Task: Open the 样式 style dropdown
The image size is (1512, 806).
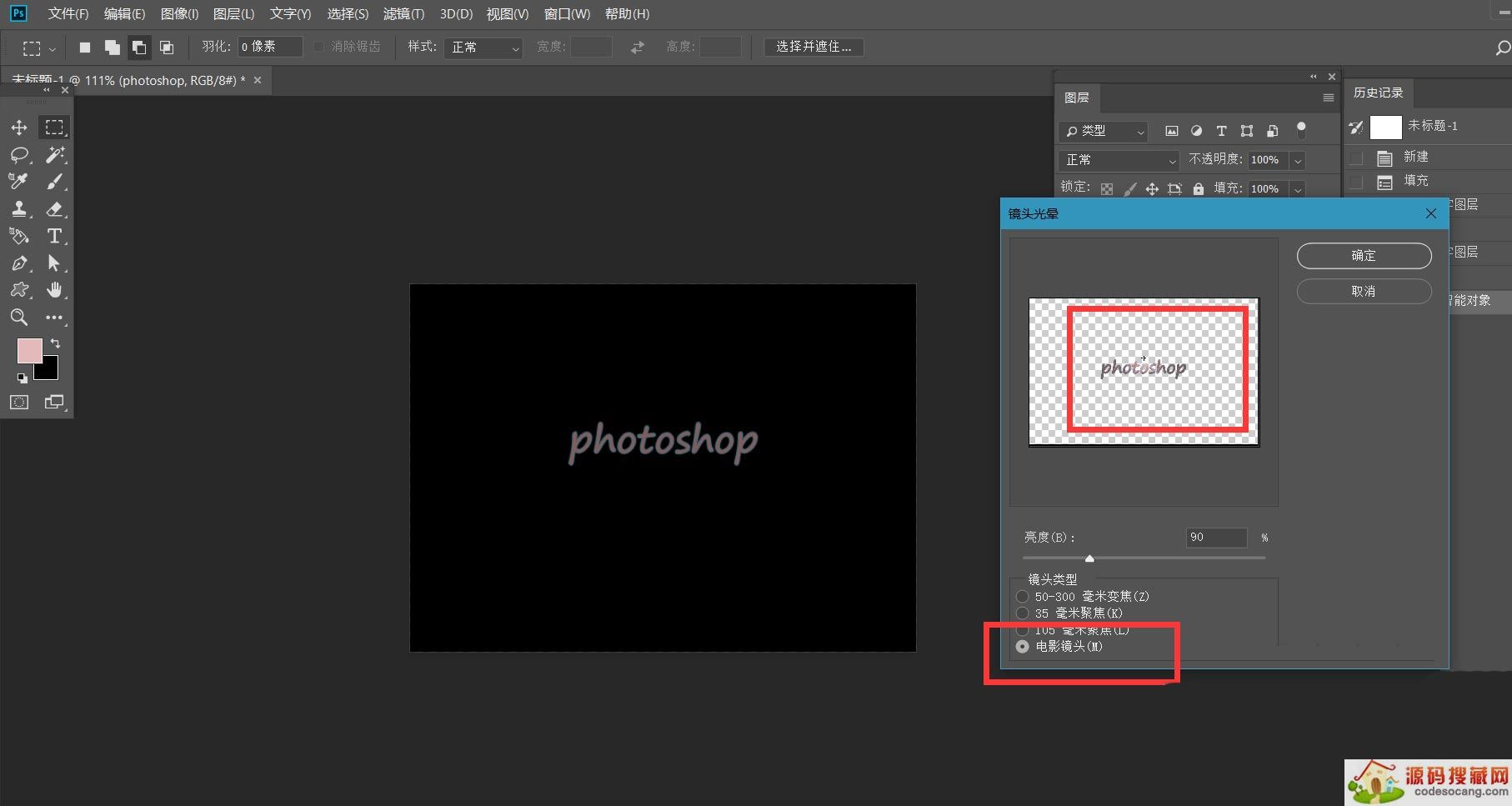Action: pyautogui.click(x=483, y=48)
